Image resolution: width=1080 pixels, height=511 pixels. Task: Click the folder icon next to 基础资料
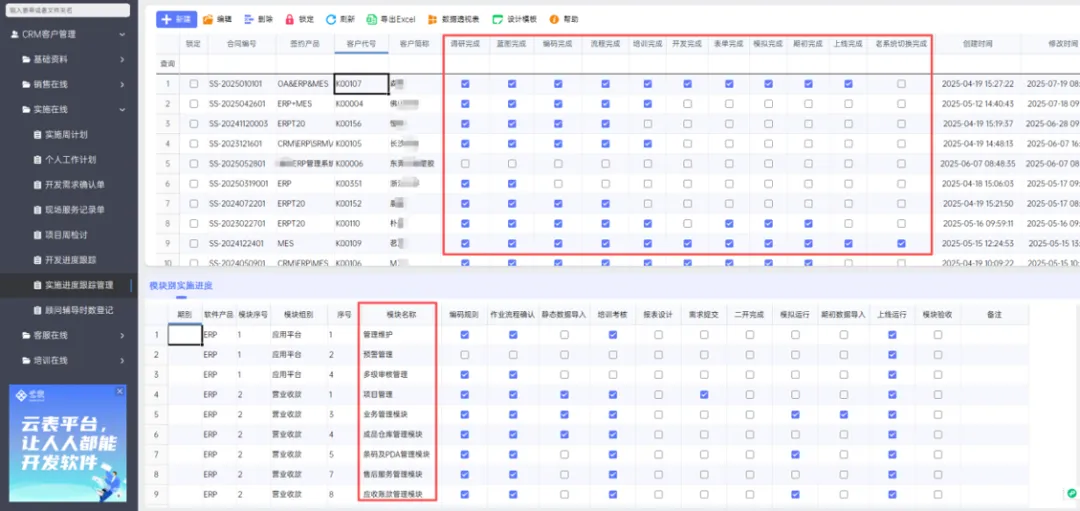pyautogui.click(x=26, y=59)
